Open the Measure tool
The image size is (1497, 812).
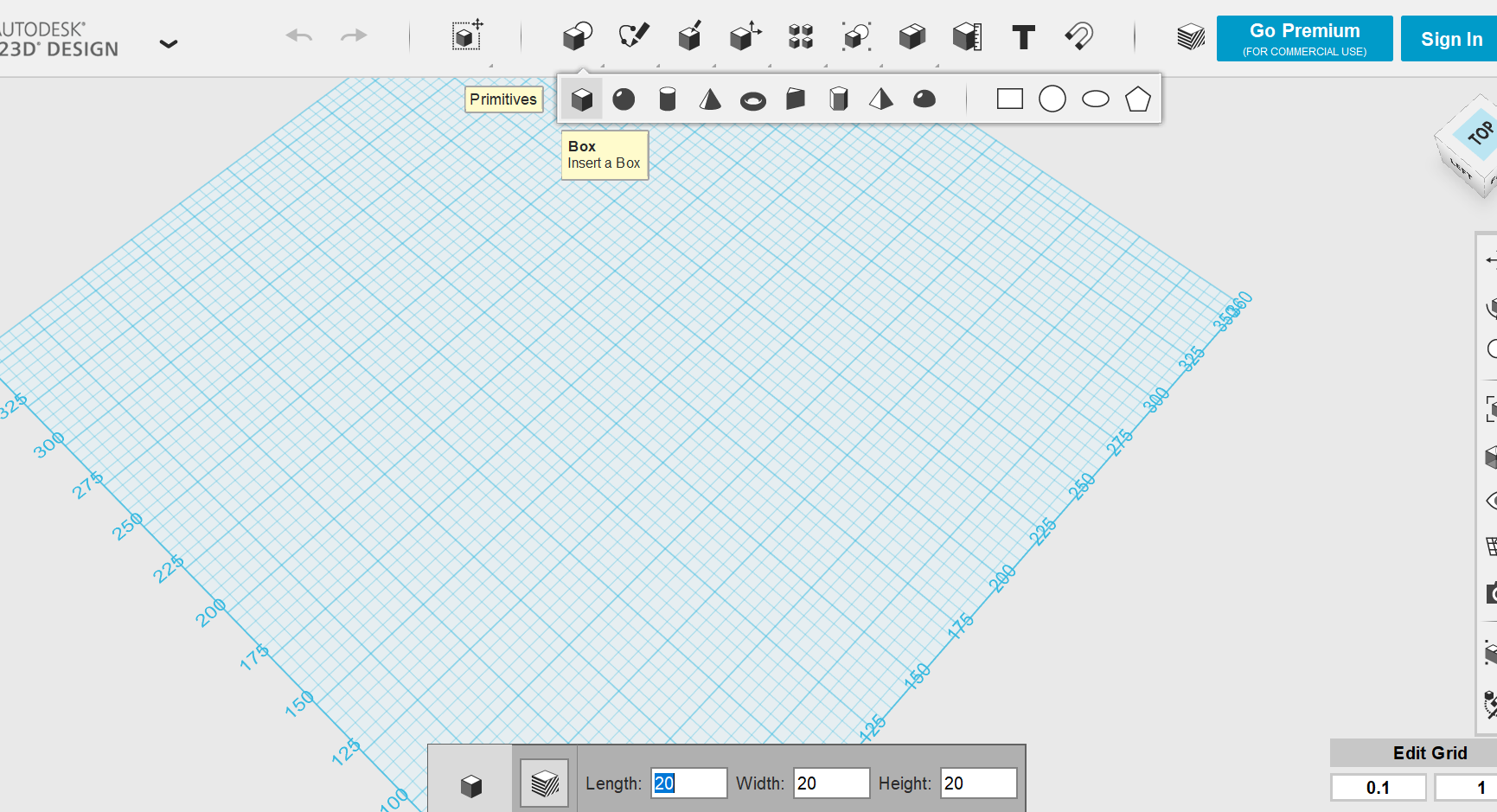tap(967, 36)
